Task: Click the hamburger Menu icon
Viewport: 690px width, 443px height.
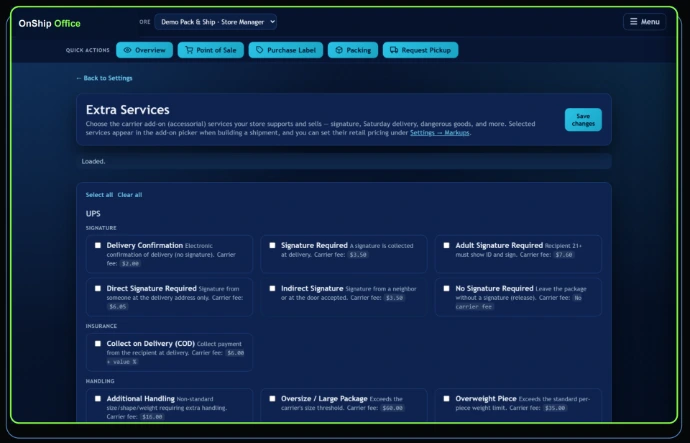Action: click(634, 22)
